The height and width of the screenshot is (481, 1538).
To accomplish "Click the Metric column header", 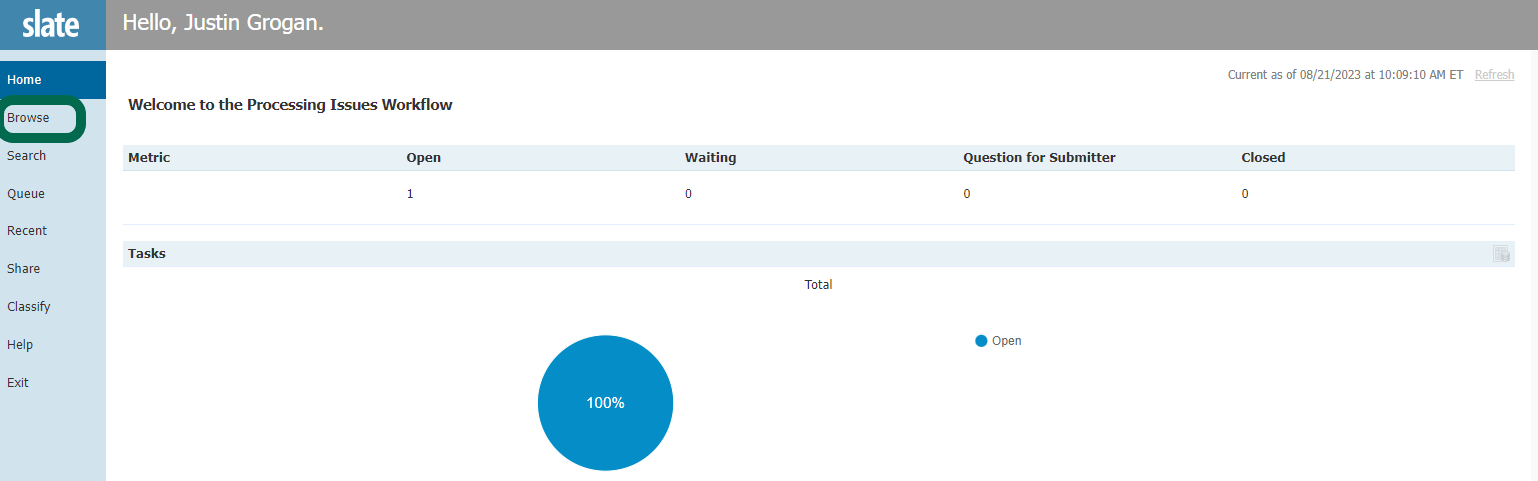I will pos(149,158).
